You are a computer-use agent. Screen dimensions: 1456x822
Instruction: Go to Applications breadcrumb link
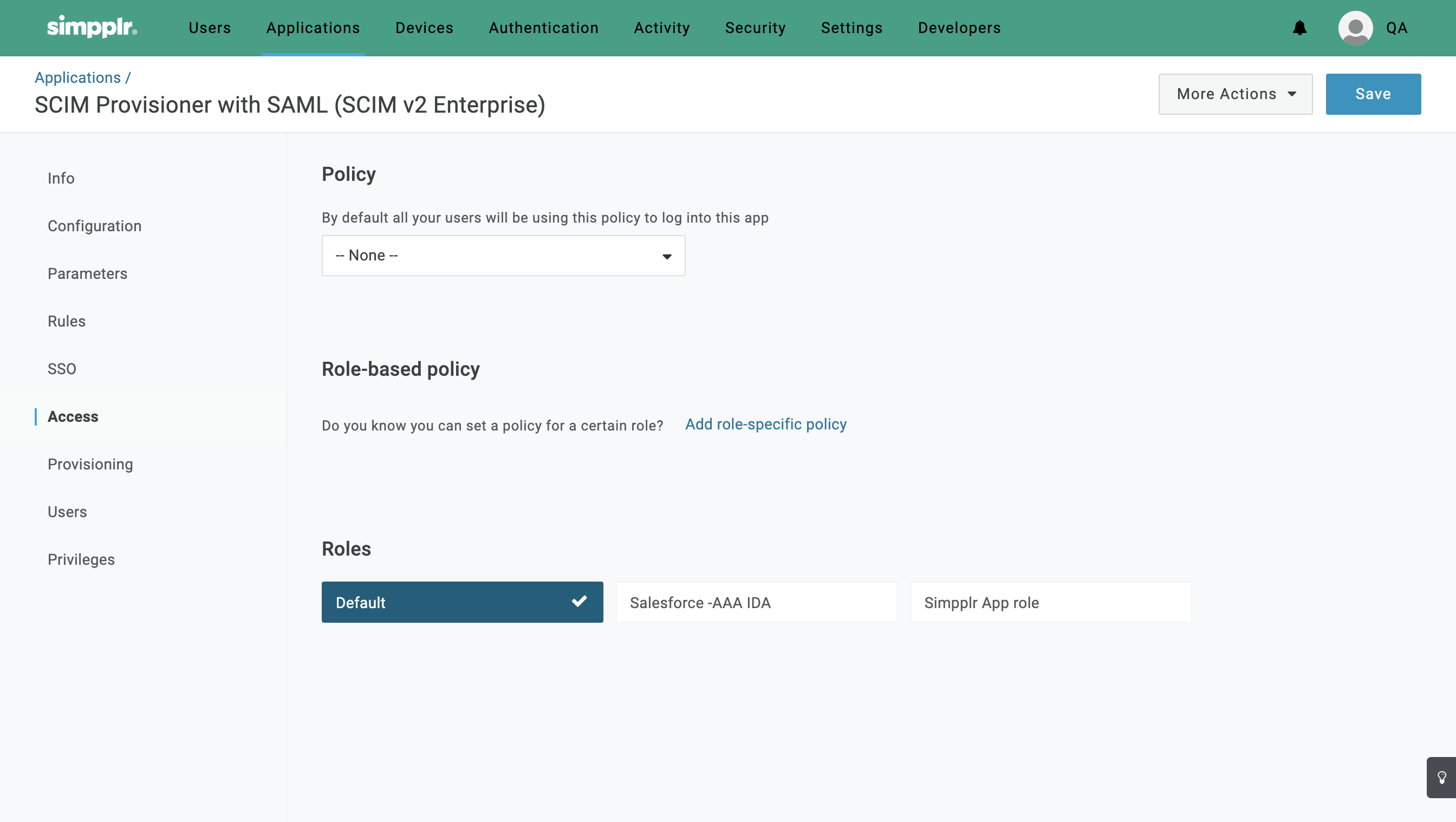[78, 77]
